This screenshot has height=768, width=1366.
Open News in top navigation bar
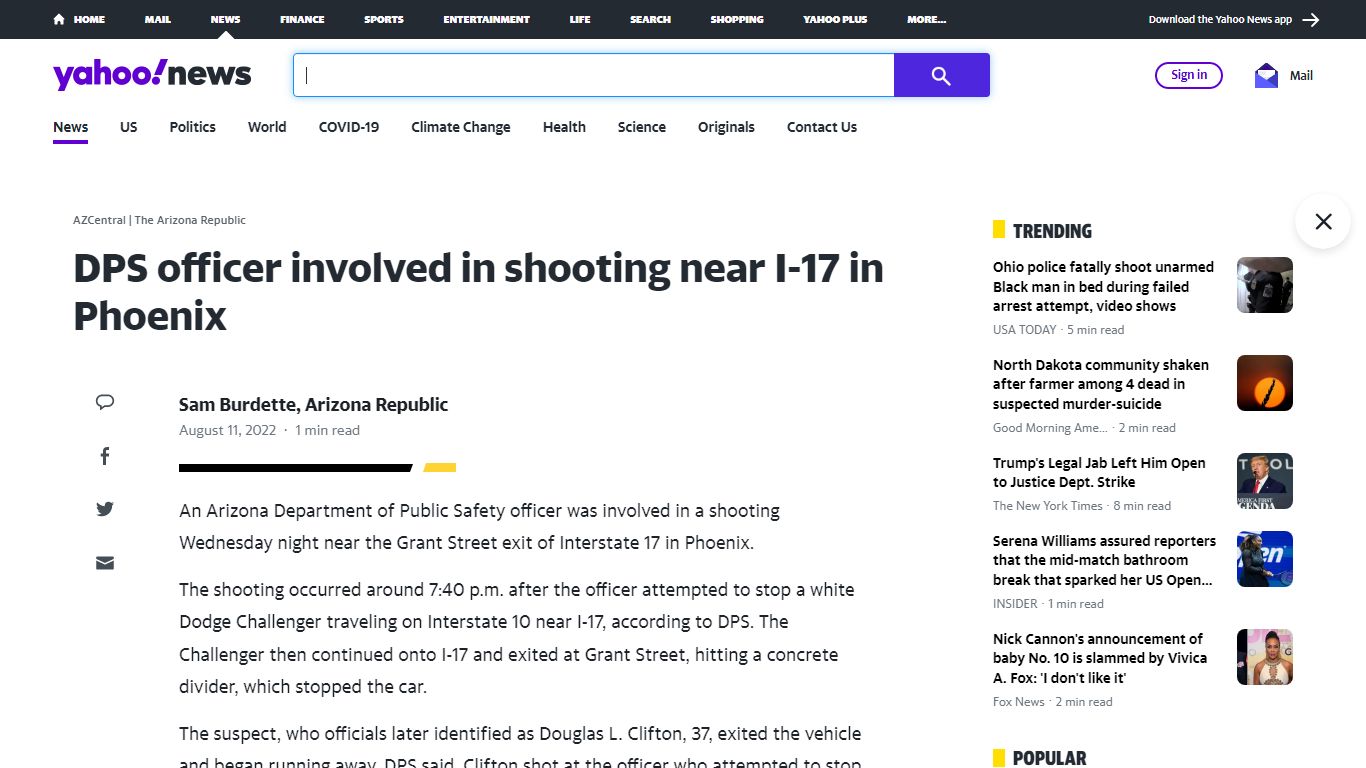point(225,19)
